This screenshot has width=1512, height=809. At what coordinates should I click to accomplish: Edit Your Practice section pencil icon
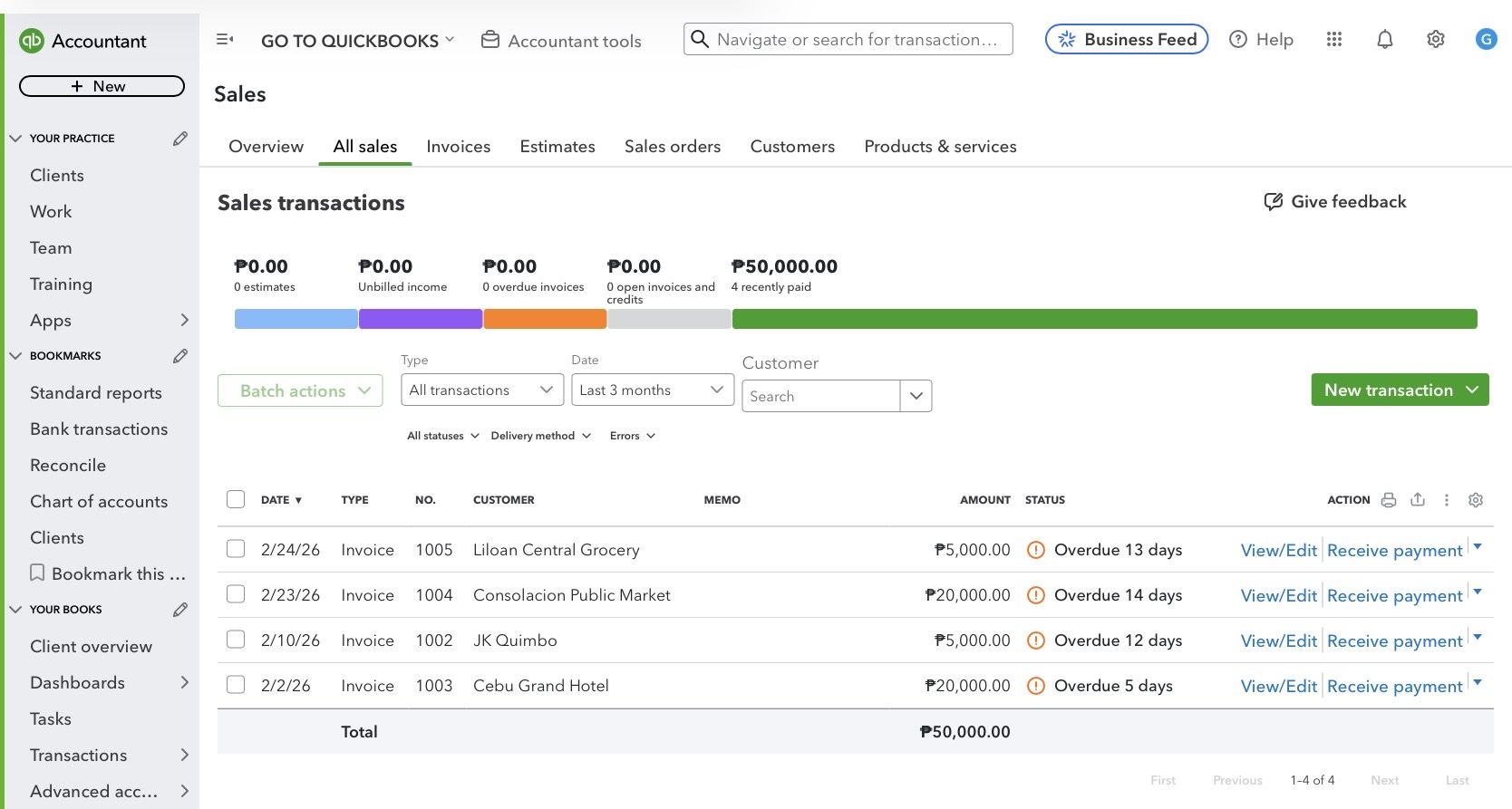[180, 139]
